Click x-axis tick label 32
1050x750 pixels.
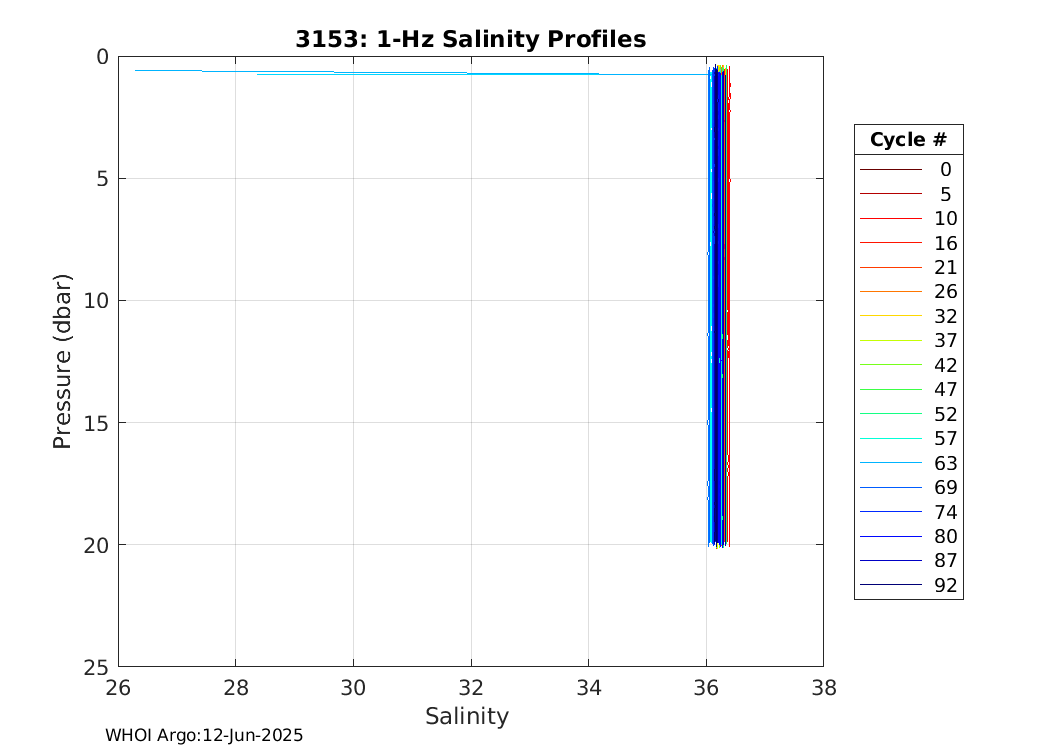click(x=471, y=688)
